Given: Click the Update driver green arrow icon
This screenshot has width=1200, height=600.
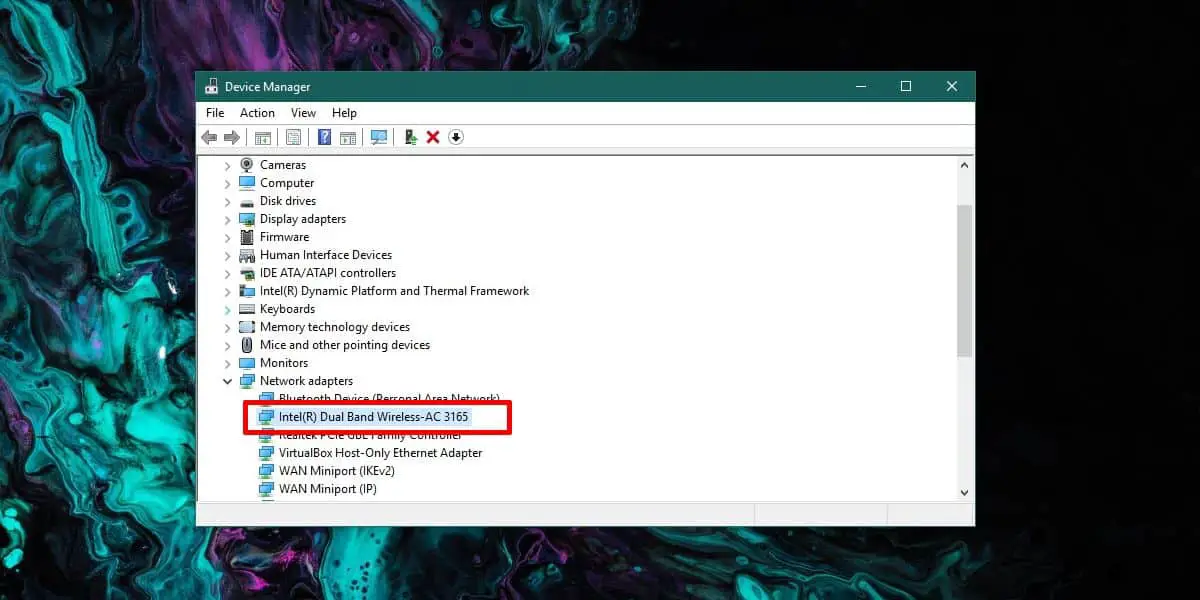Looking at the screenshot, I should click(x=410, y=137).
